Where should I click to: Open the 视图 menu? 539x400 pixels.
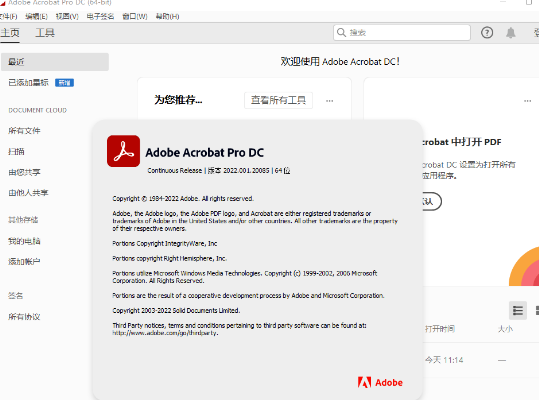pos(67,16)
